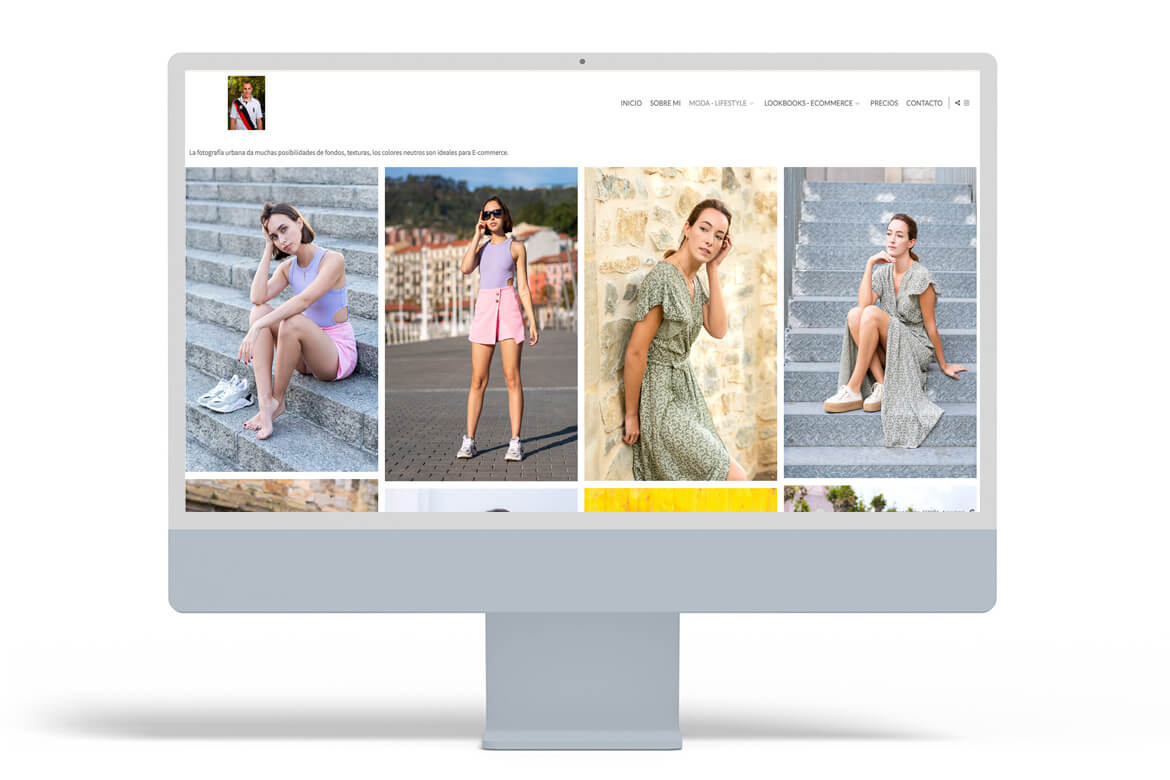Click the photographer logo image
This screenshot has width=1170, height=780.
click(246, 103)
